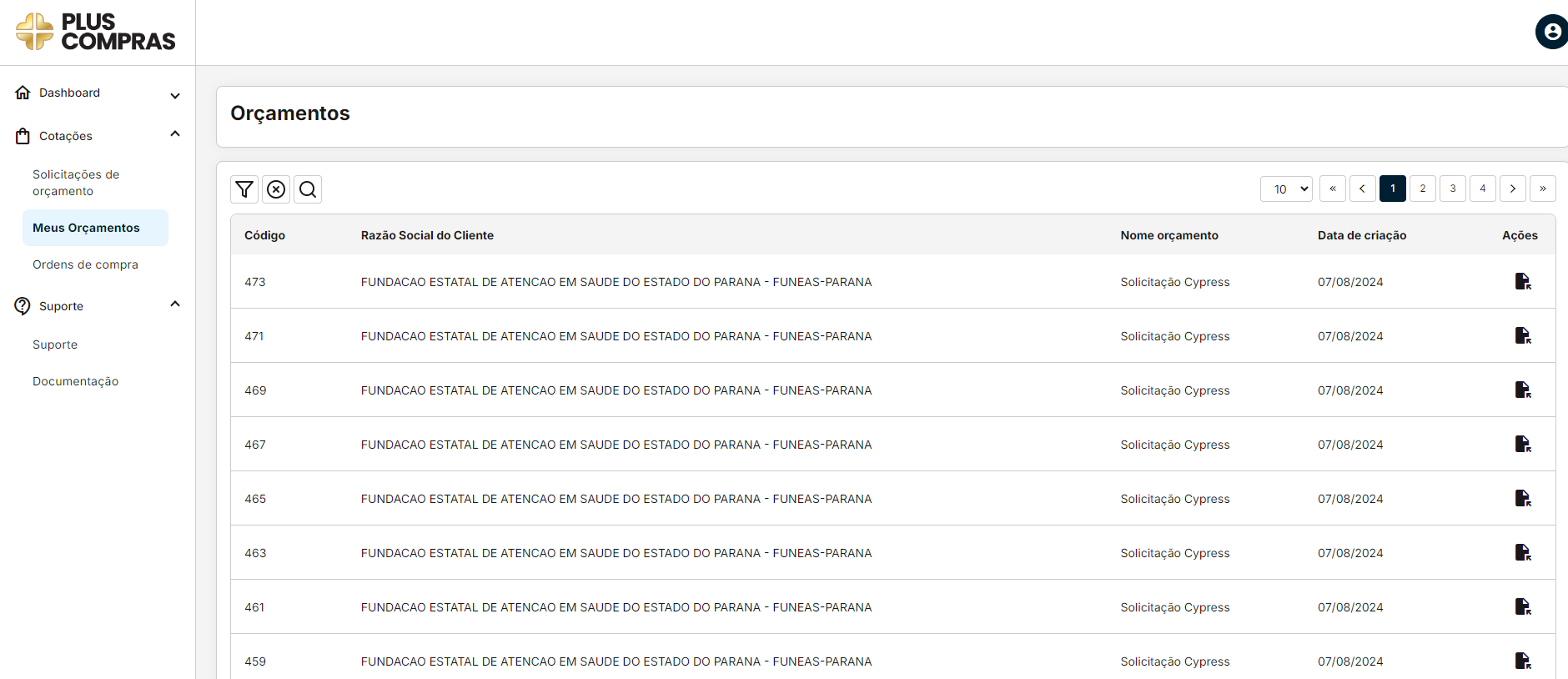Open the filter icon in the toolbar
The height and width of the screenshot is (679, 1568).
coord(244,189)
